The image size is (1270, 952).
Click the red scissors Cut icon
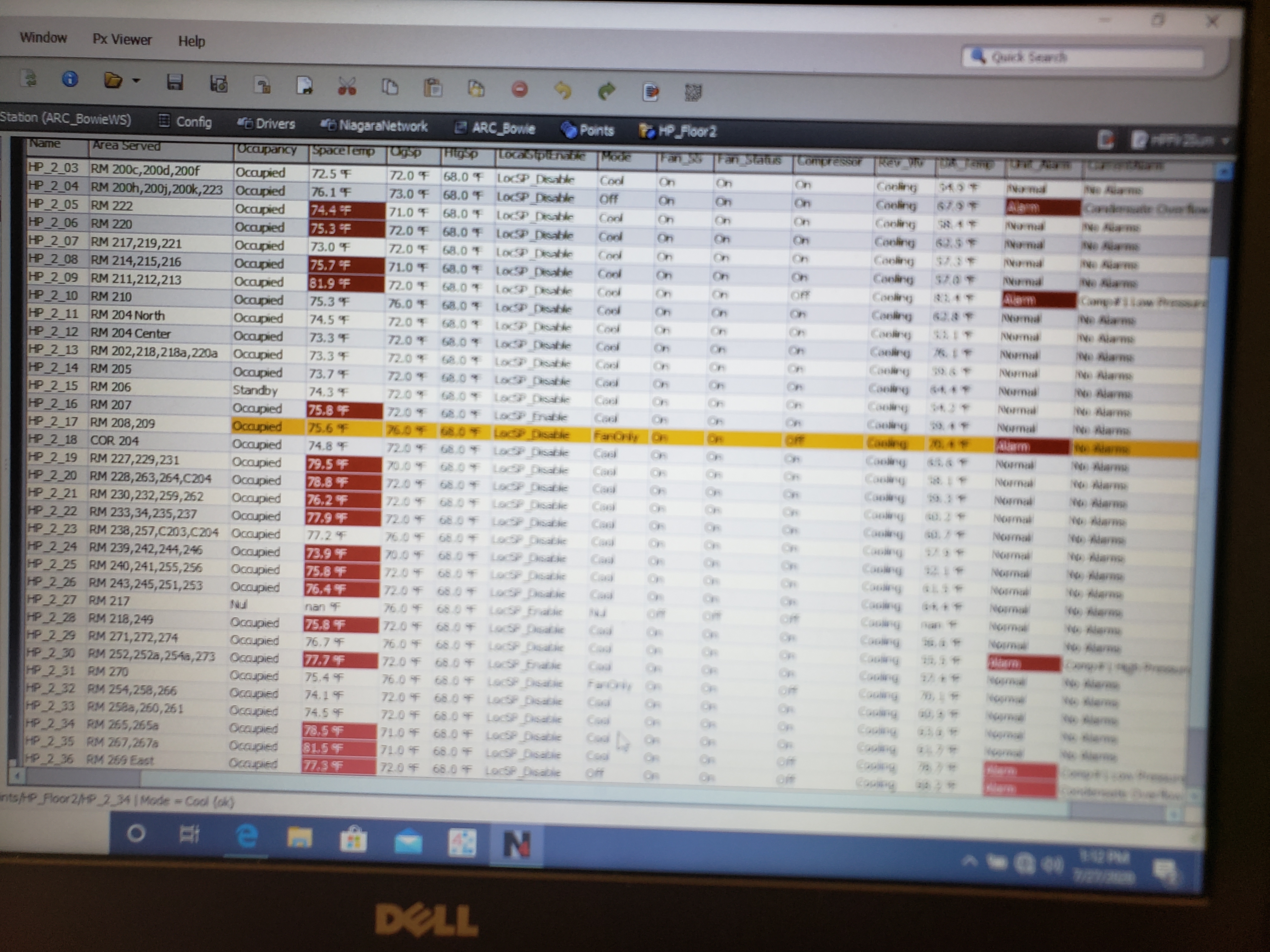click(x=347, y=86)
